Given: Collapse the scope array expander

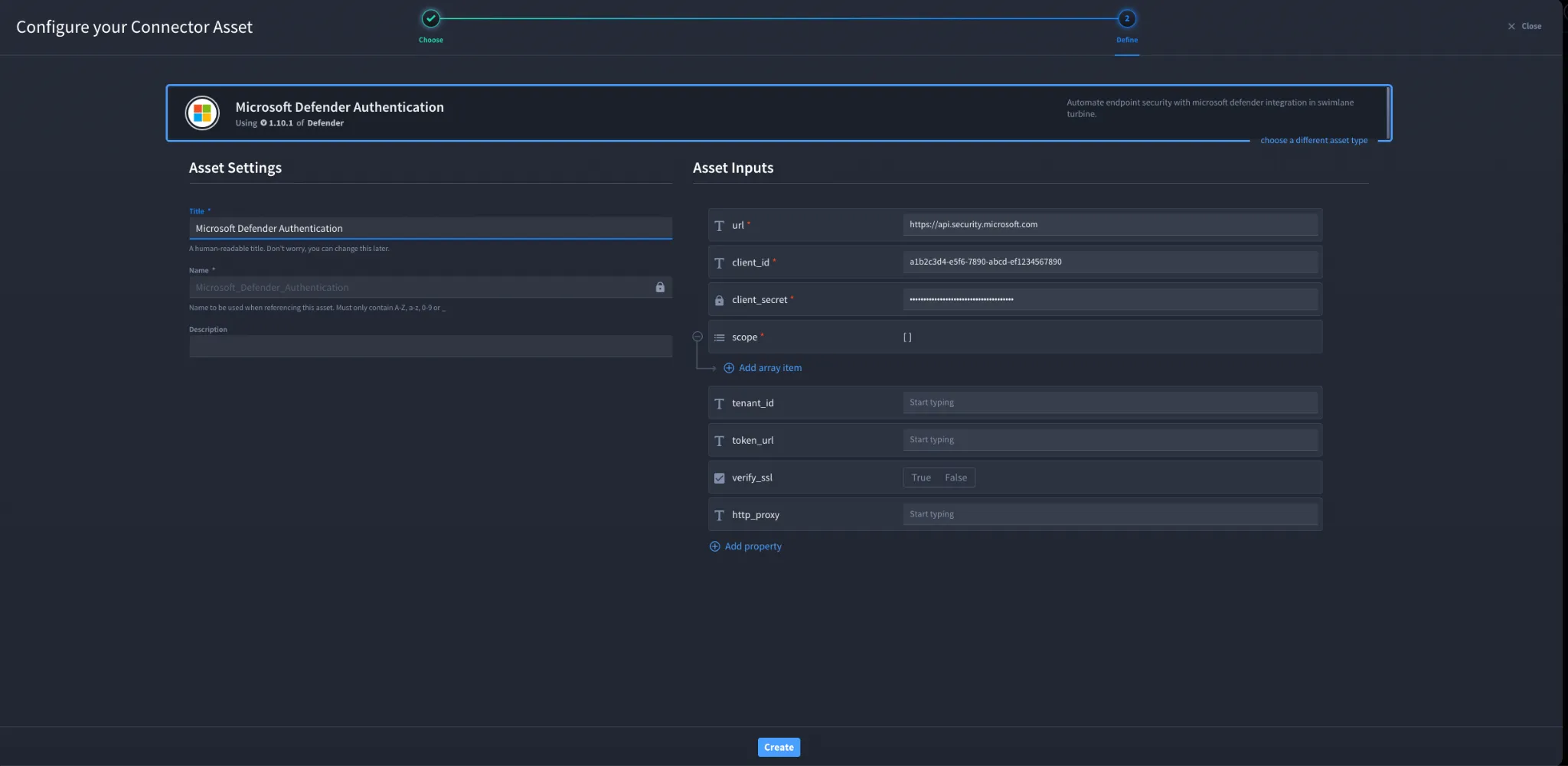Looking at the screenshot, I should click(x=697, y=337).
